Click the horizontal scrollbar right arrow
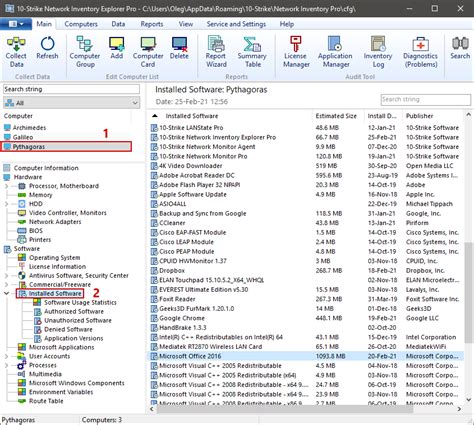 coord(459,409)
